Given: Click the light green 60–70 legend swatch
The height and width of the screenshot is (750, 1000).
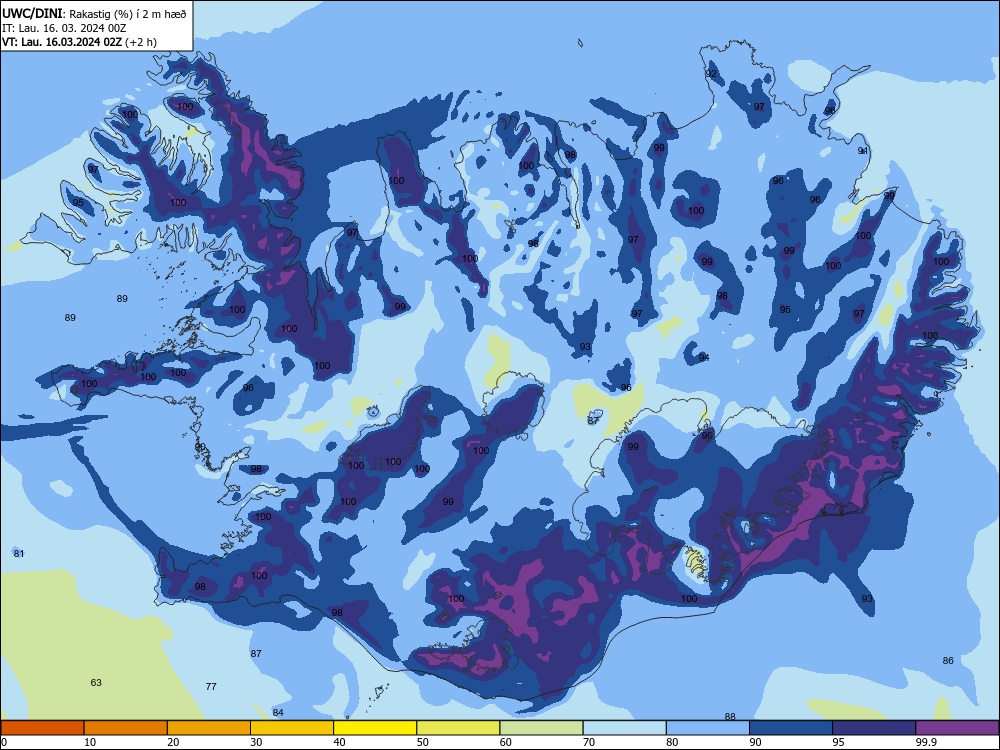Looking at the screenshot, I should point(541,728).
